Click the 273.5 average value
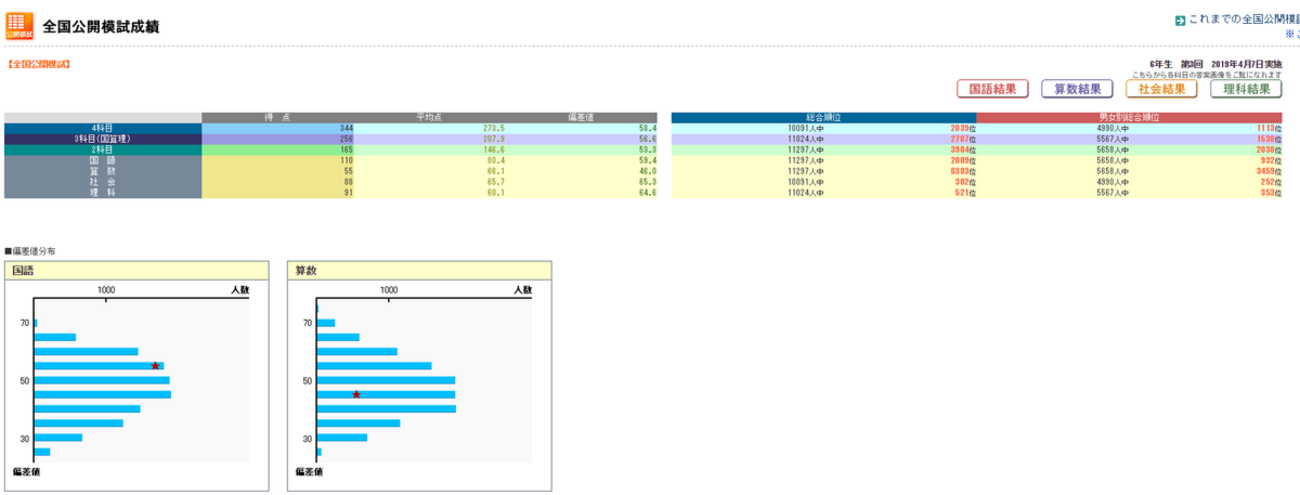 (494, 128)
